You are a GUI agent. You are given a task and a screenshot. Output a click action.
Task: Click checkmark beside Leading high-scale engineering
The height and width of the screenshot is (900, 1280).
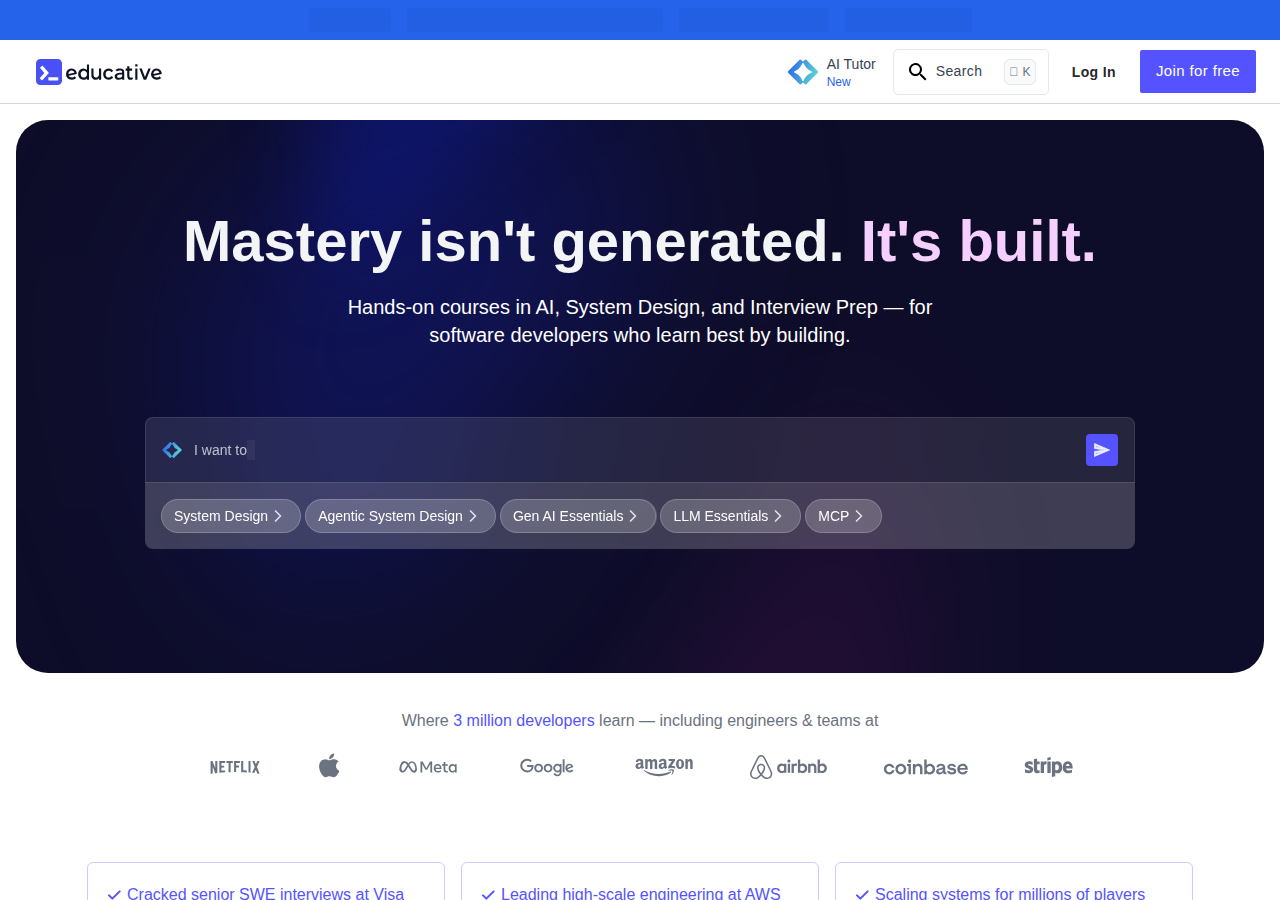488,894
